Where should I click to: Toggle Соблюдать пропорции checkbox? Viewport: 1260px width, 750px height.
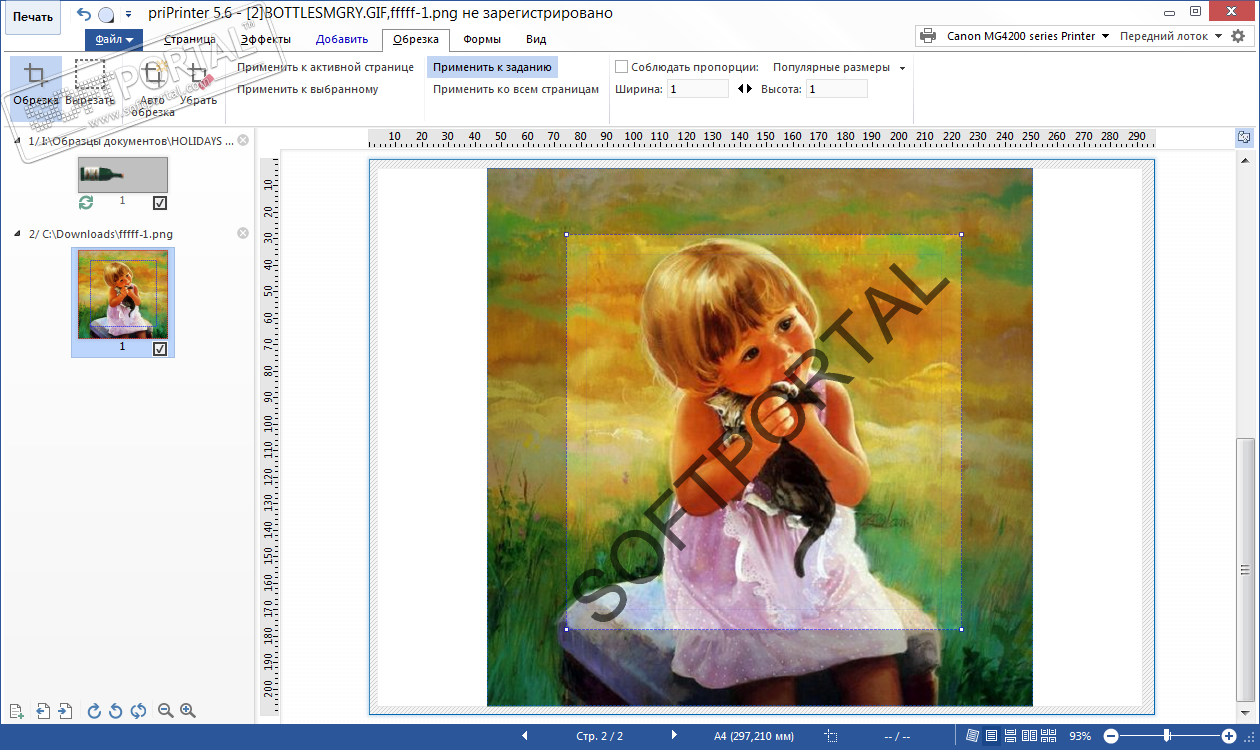tap(621, 67)
